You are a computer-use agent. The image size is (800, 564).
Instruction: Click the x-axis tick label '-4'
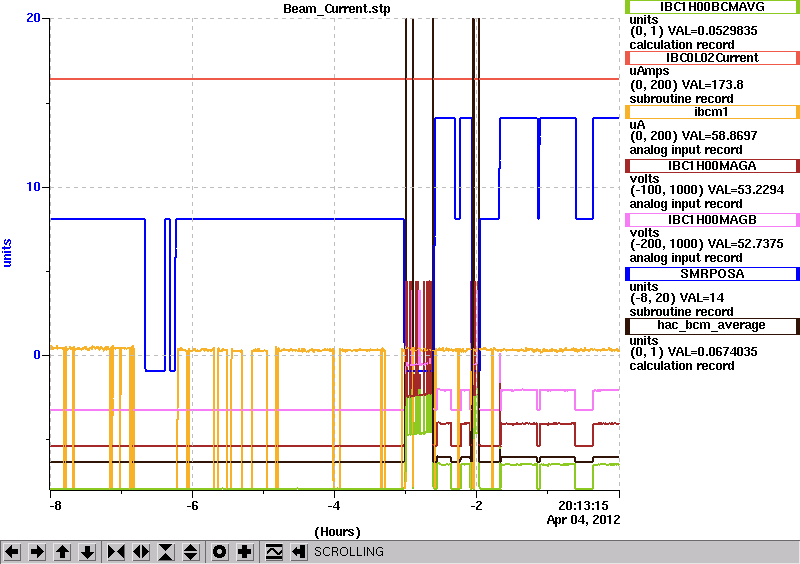334,506
